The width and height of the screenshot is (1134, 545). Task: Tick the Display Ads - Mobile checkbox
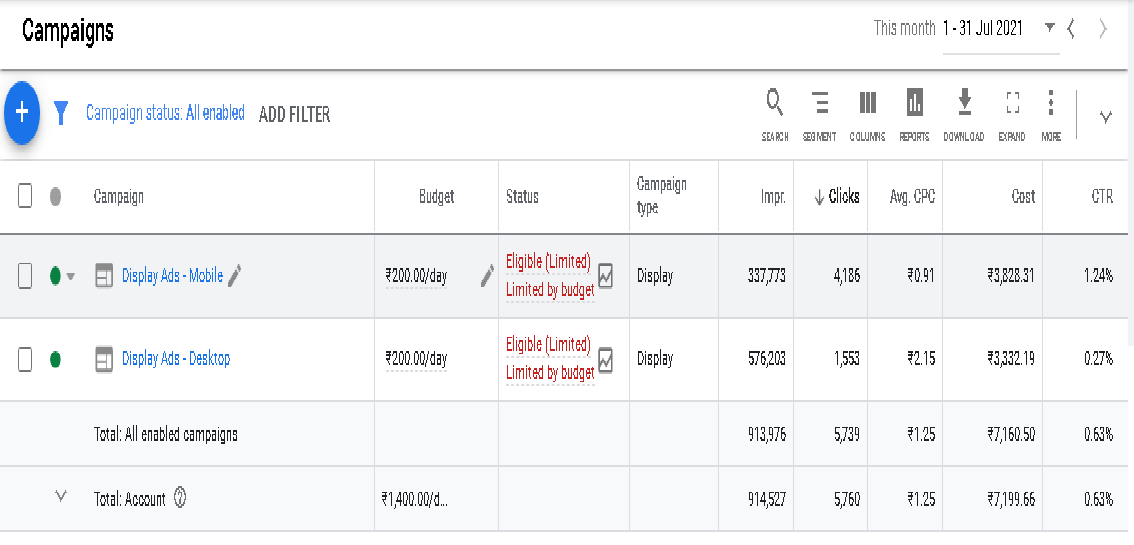point(26,276)
